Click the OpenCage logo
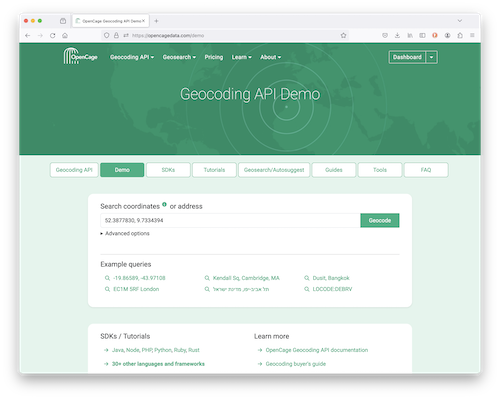Image resolution: width=500 pixels, height=399 pixels. 80,56
